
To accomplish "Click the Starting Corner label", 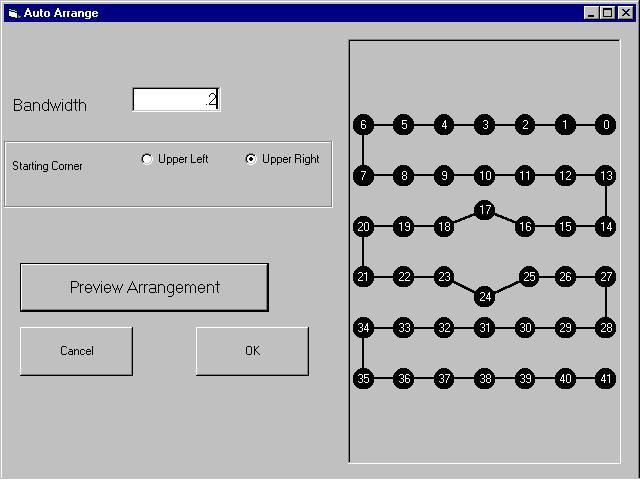I will click(47, 166).
